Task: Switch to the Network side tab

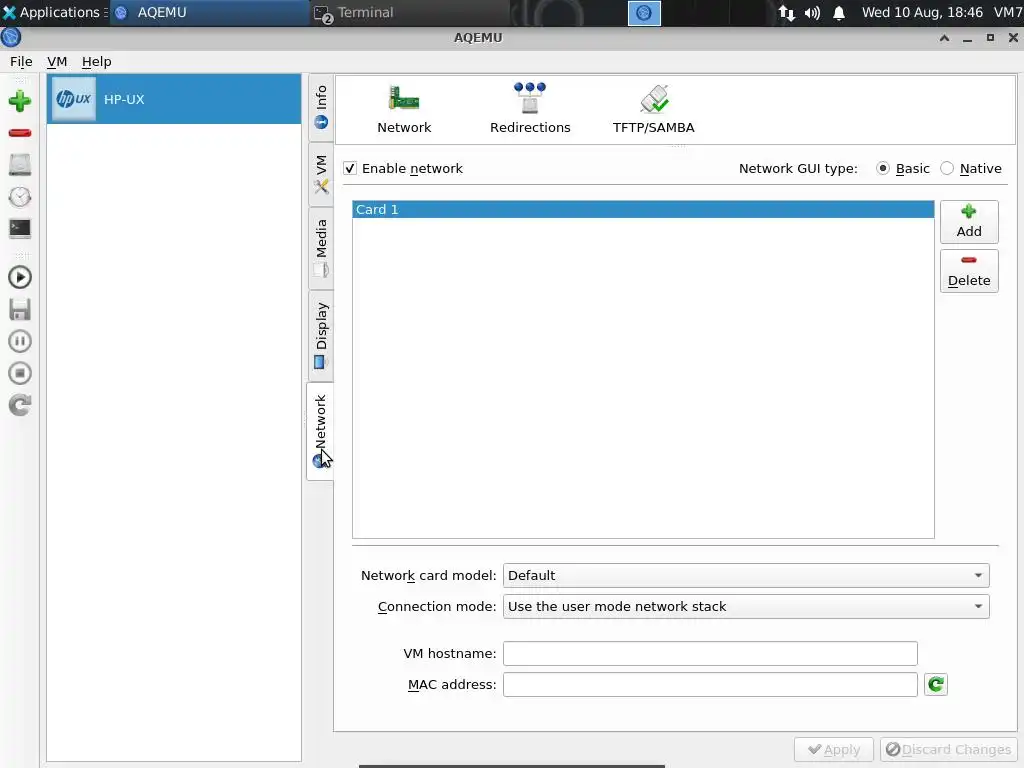Action: pyautogui.click(x=320, y=431)
